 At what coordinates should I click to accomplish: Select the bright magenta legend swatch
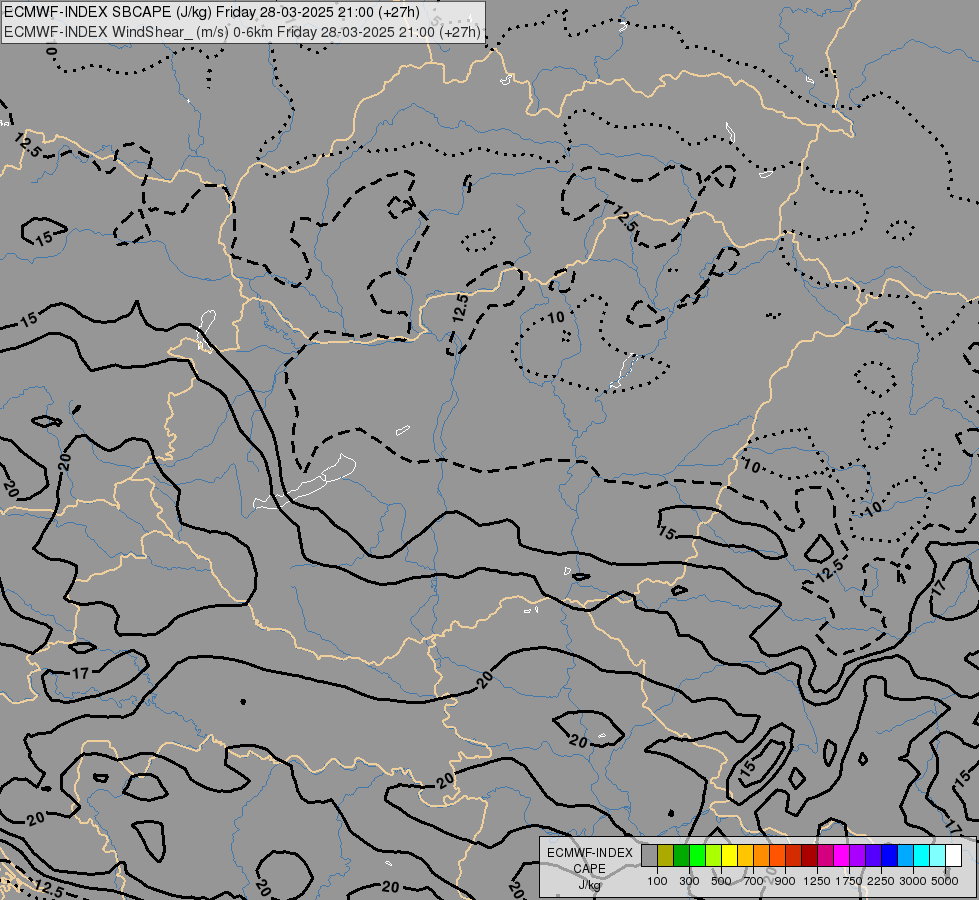(842, 856)
